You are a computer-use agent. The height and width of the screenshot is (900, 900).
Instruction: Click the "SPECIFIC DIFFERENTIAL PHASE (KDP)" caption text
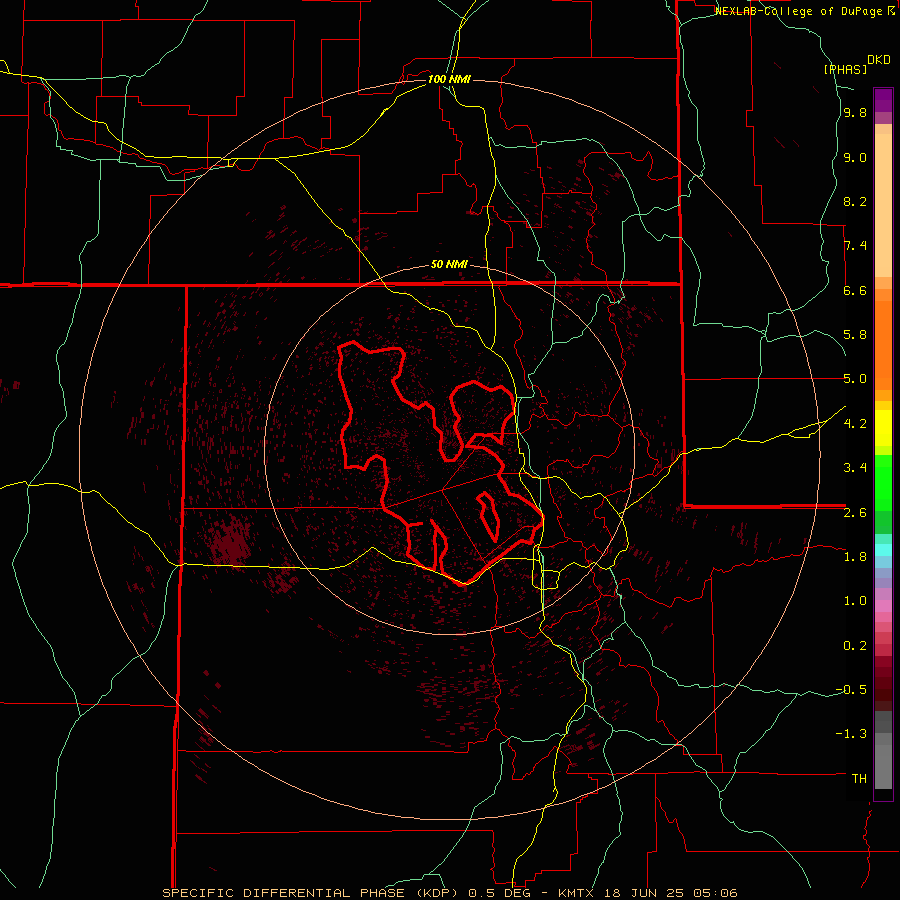tap(312, 893)
